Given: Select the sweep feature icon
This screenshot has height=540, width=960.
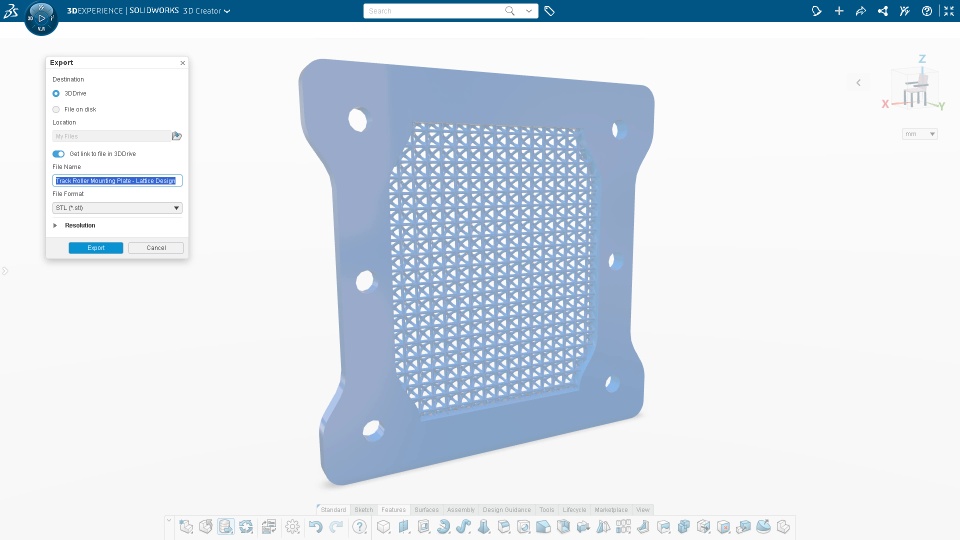Looking at the screenshot, I should 463,527.
